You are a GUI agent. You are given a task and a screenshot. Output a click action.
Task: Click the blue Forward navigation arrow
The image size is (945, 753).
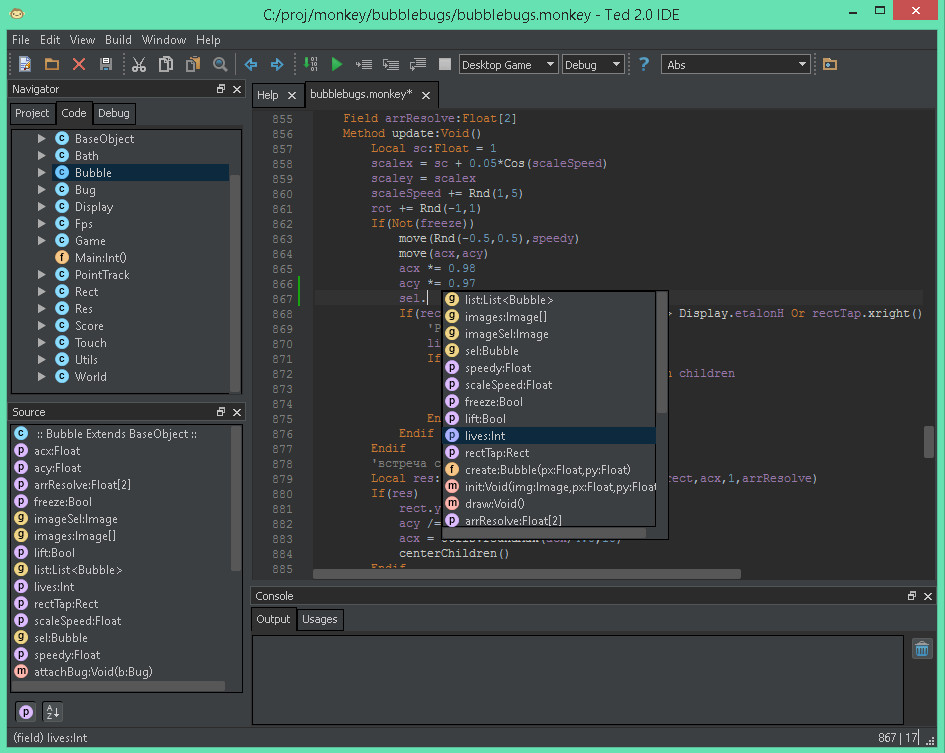(x=277, y=65)
